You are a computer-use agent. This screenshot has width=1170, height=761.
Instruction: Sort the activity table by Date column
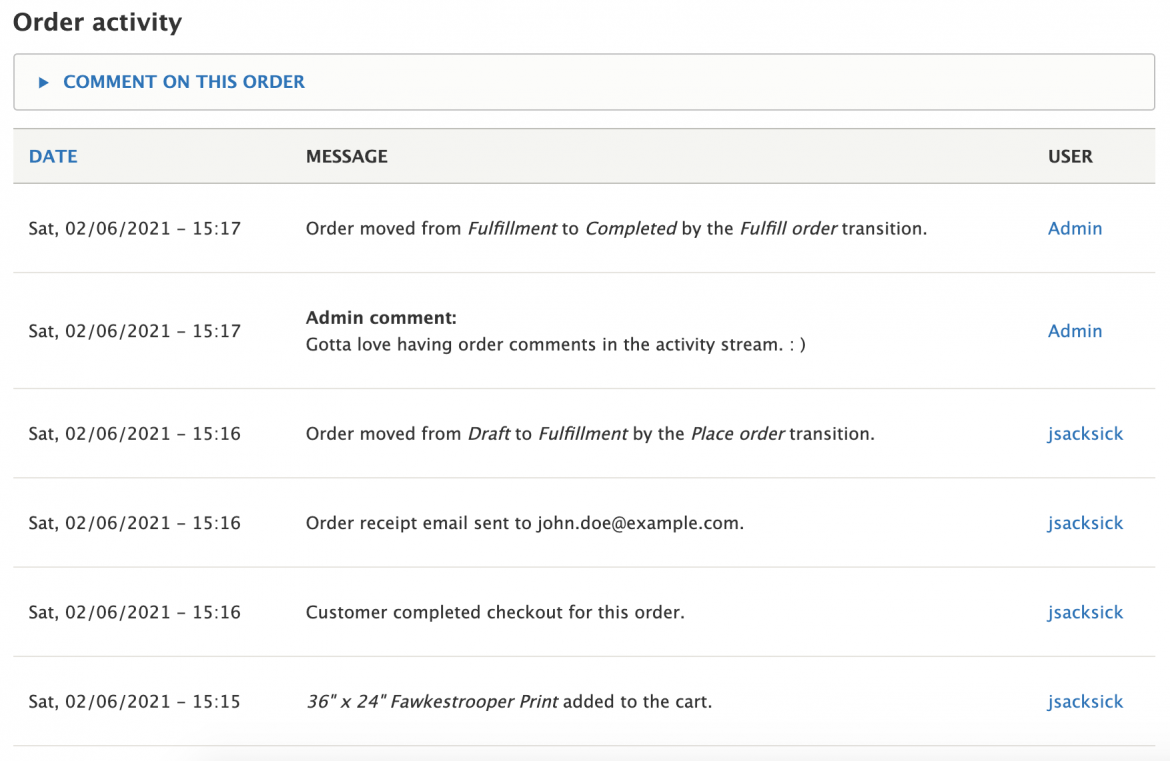point(53,156)
